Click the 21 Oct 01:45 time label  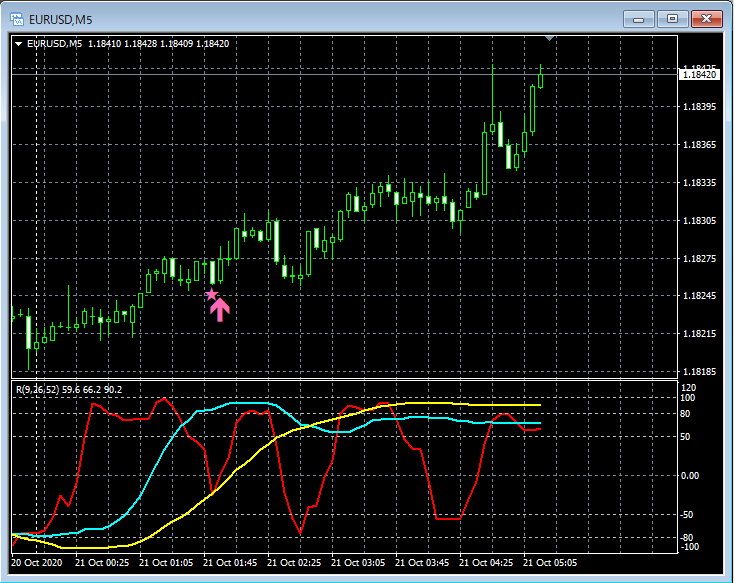coord(230,562)
